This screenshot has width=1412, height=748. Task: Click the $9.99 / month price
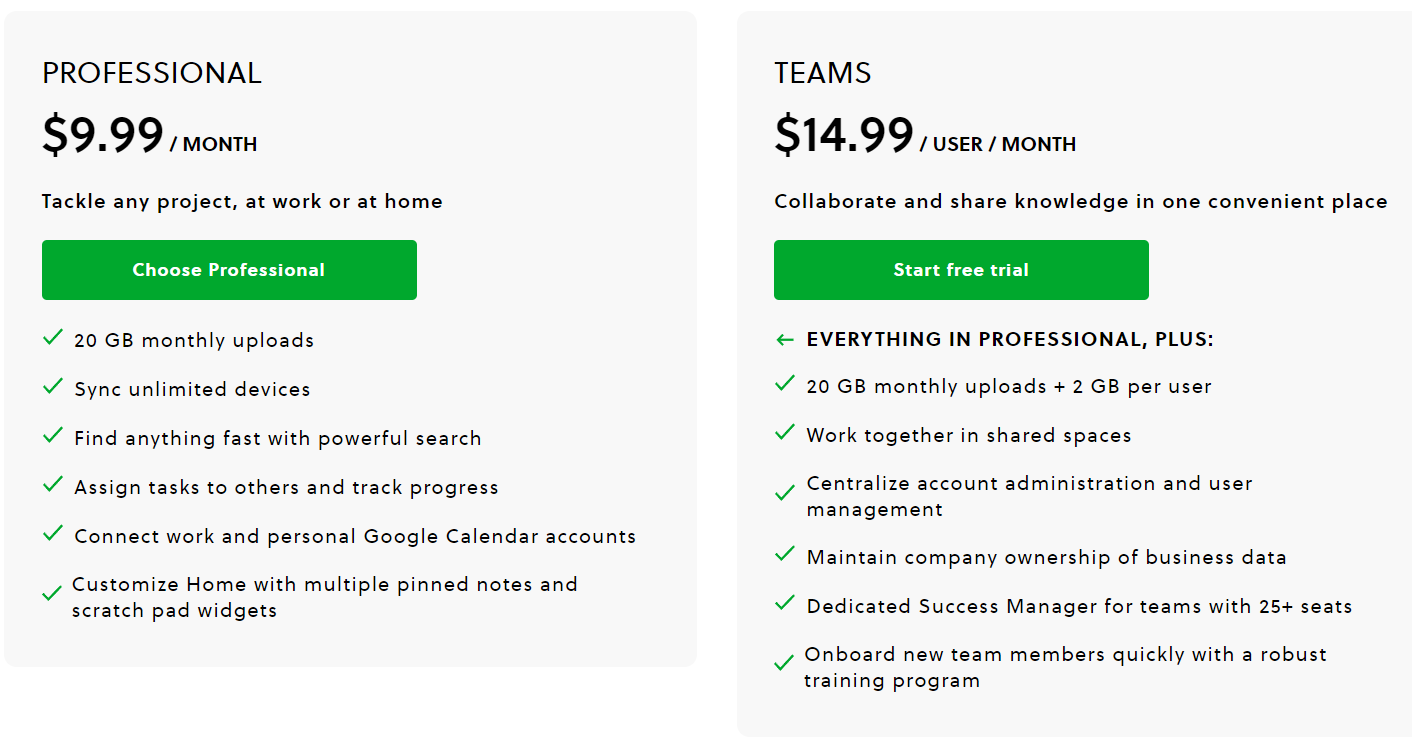click(149, 136)
